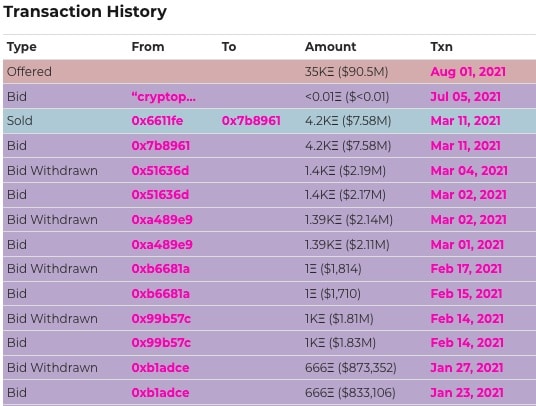Open 0x51636d in the Bid Withdrawn row
Viewport: 536px width, 406px height.
pos(160,171)
